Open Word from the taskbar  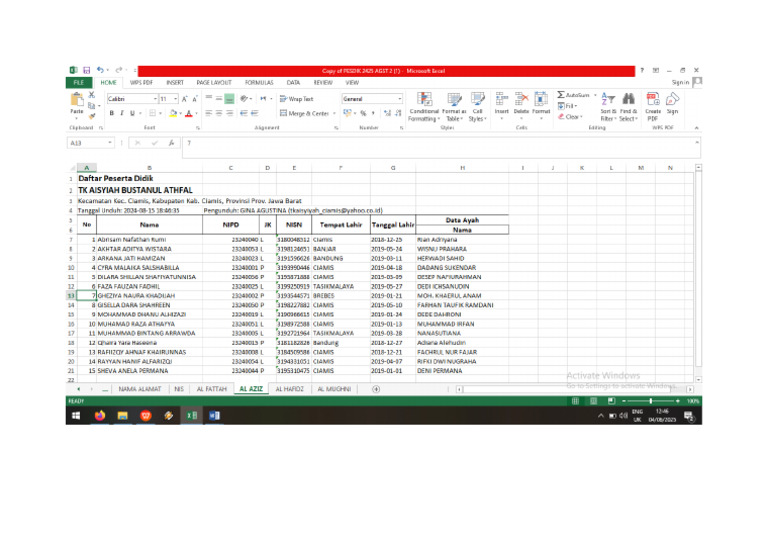point(214,416)
